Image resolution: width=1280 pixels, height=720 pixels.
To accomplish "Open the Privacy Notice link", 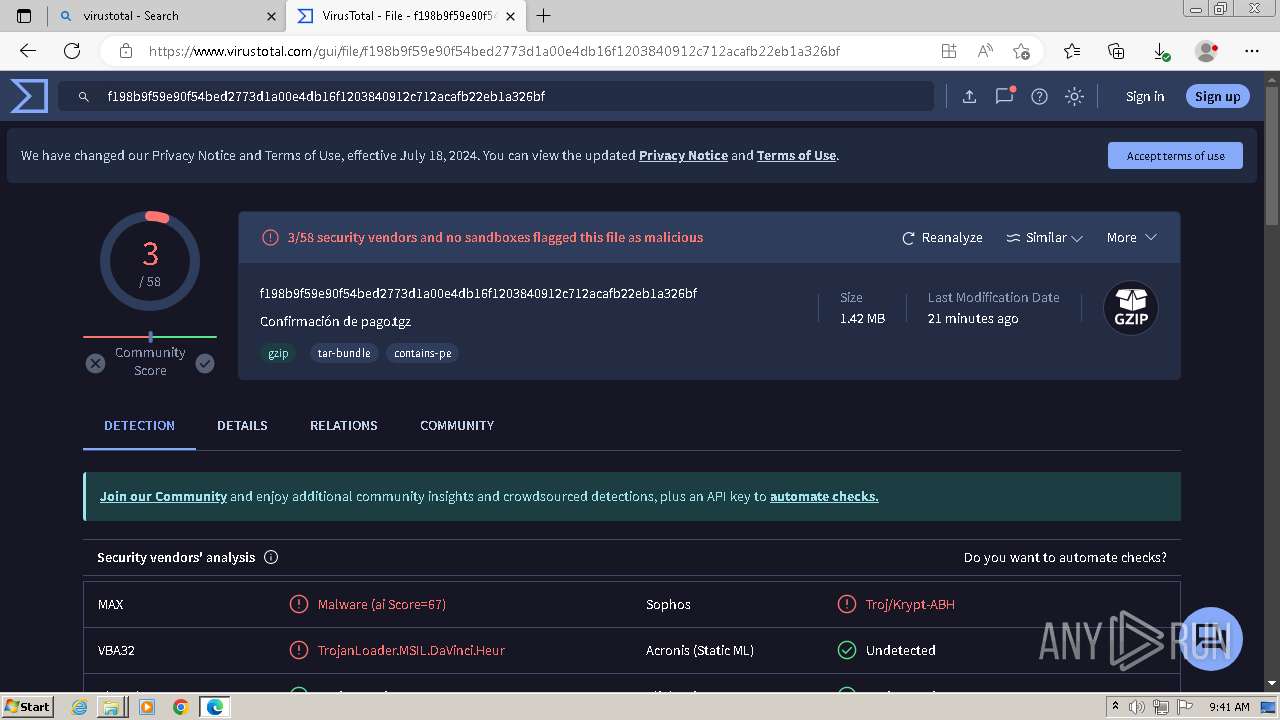I will [x=683, y=155].
